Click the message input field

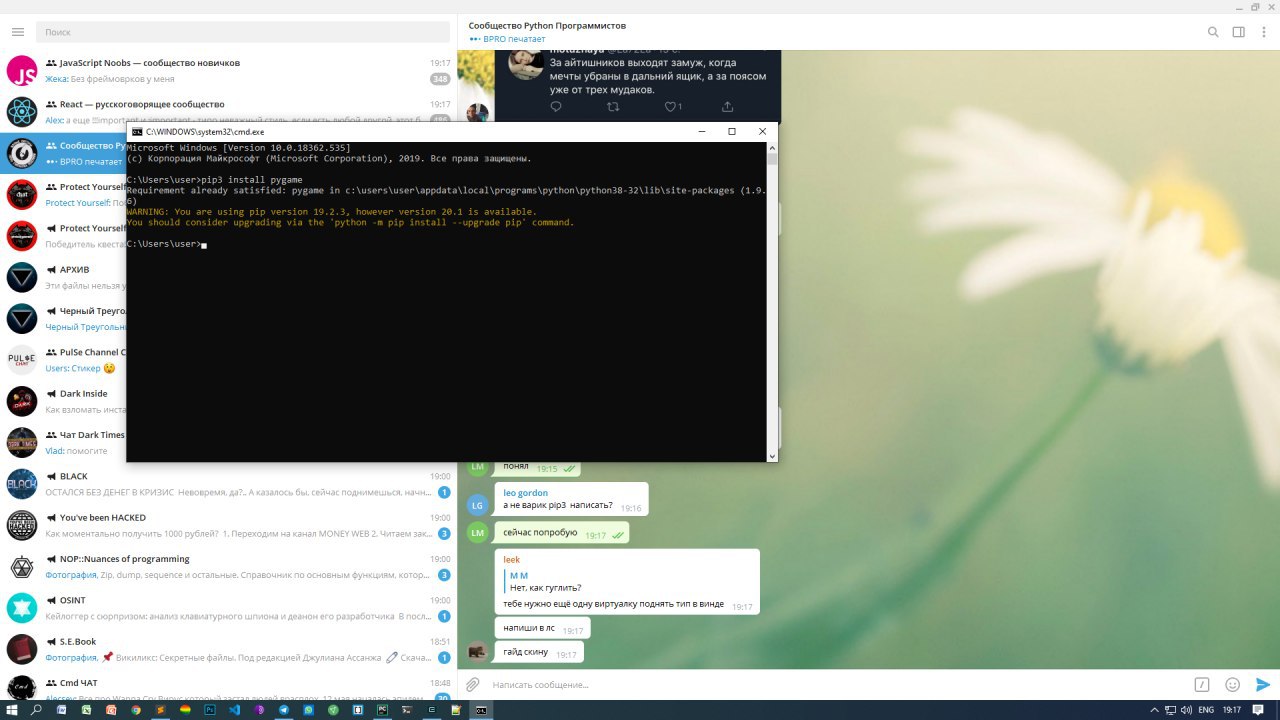pos(838,685)
